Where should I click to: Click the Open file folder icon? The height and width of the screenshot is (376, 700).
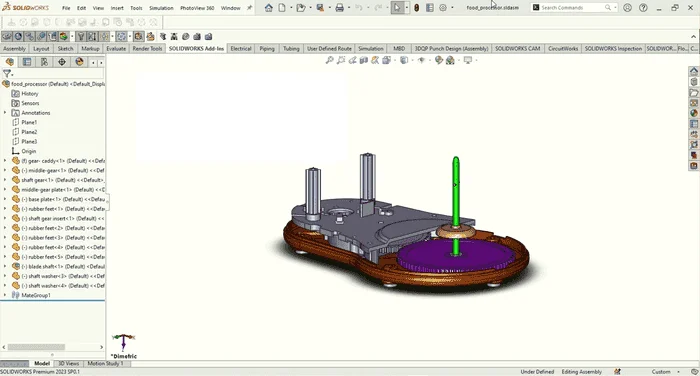click(301, 8)
